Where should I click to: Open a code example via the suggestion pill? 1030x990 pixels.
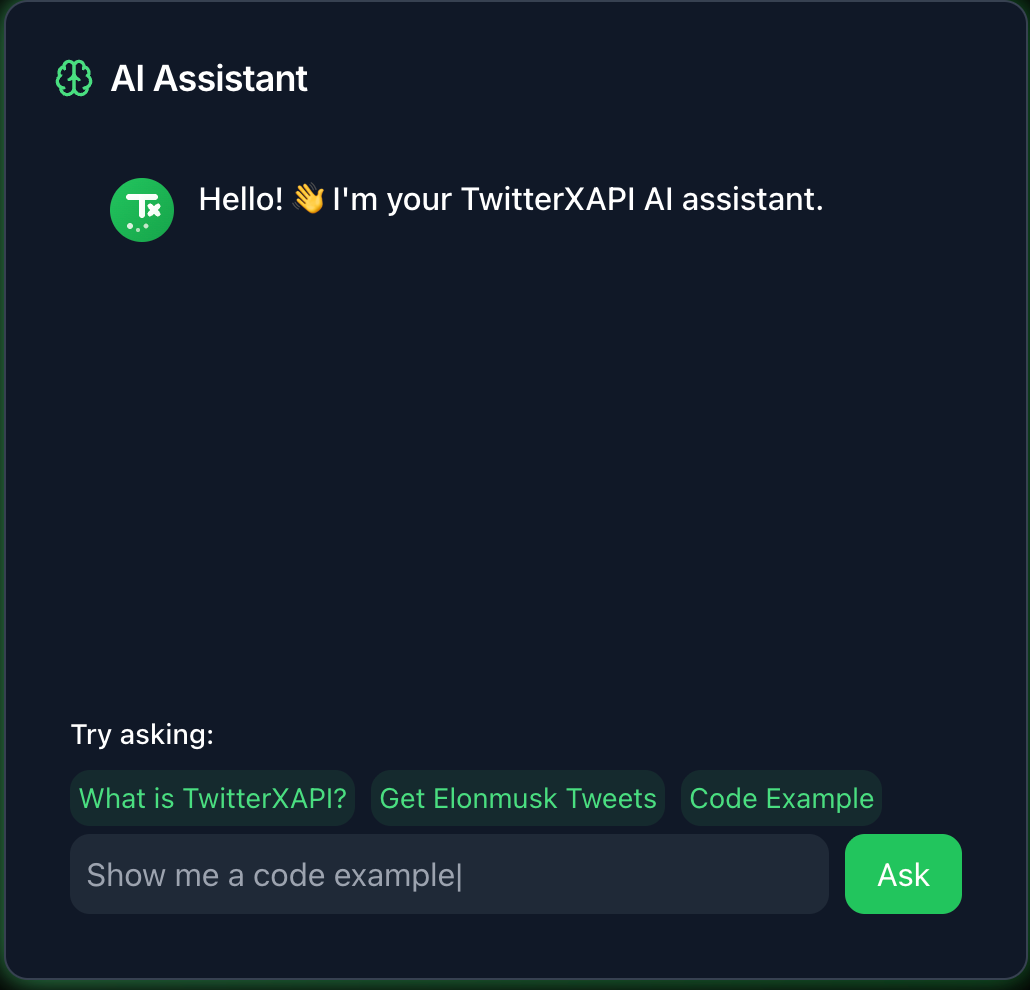point(781,798)
